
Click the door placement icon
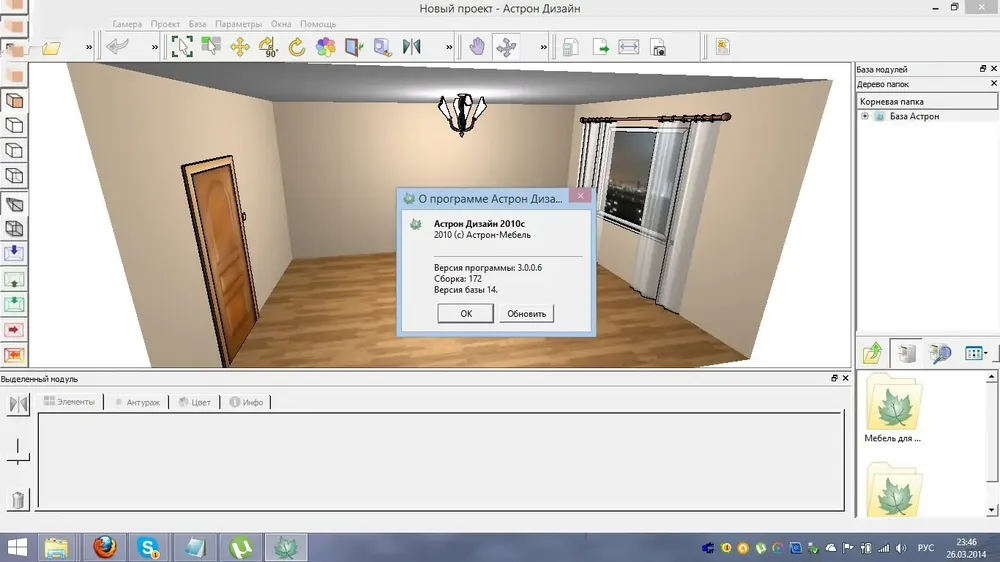coord(354,47)
